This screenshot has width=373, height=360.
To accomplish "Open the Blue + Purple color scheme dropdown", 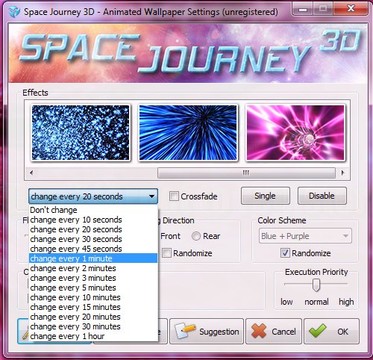I will click(x=305, y=236).
